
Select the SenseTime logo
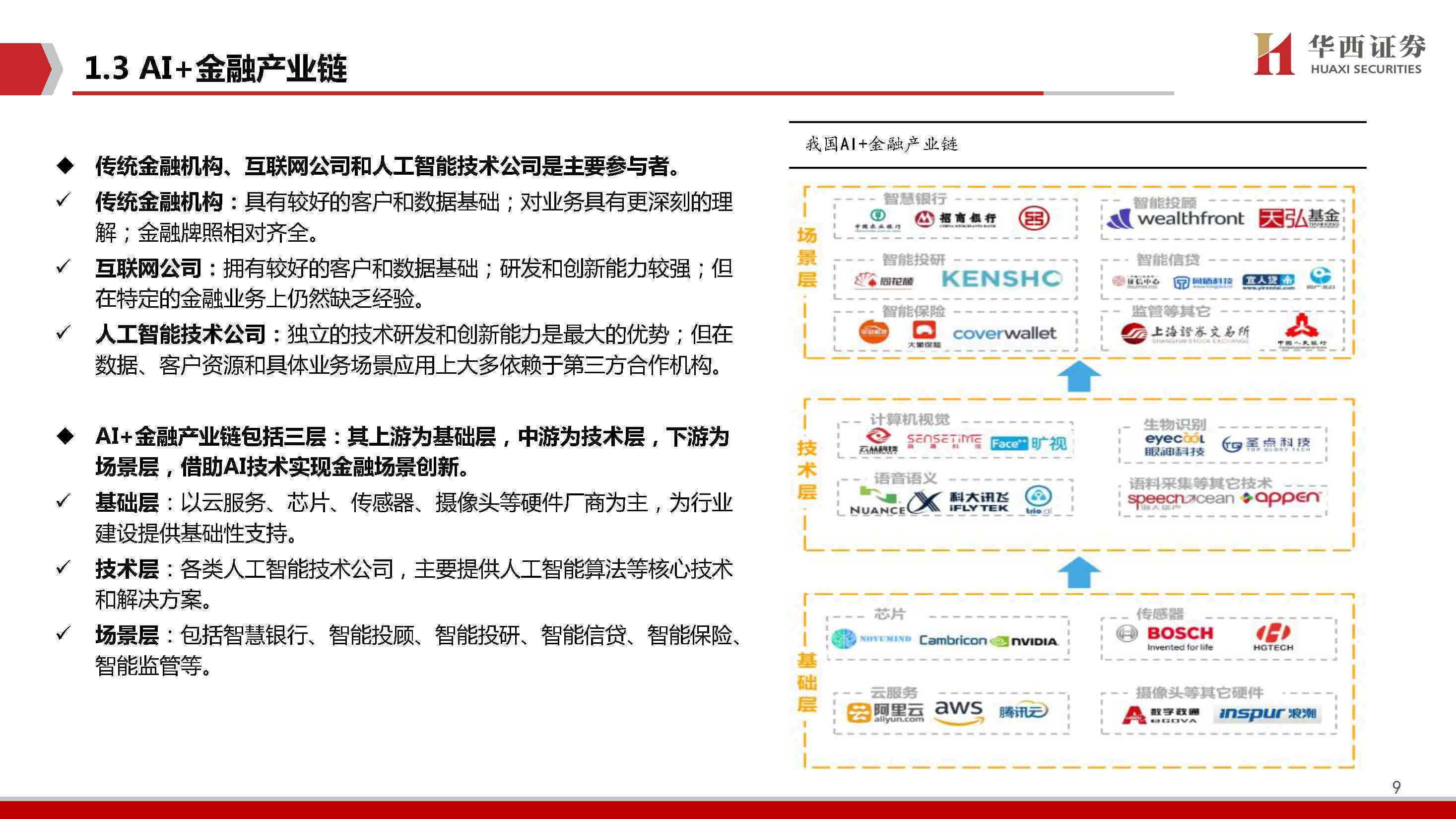[x=944, y=441]
